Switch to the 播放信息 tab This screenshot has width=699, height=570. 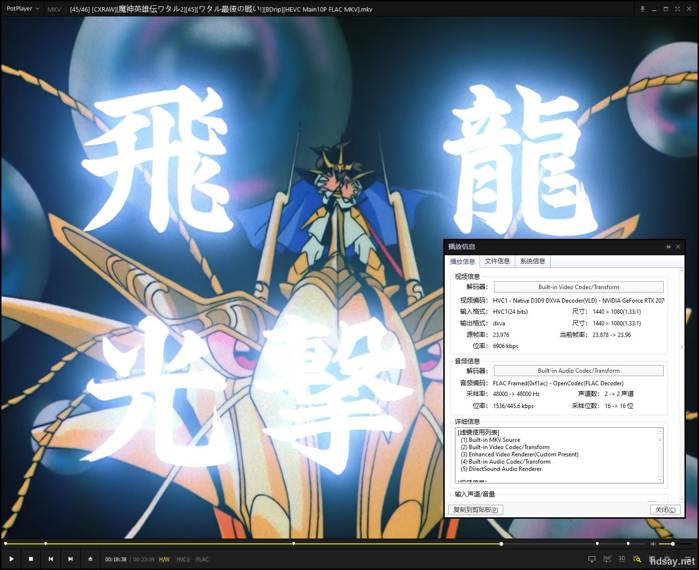pos(462,262)
